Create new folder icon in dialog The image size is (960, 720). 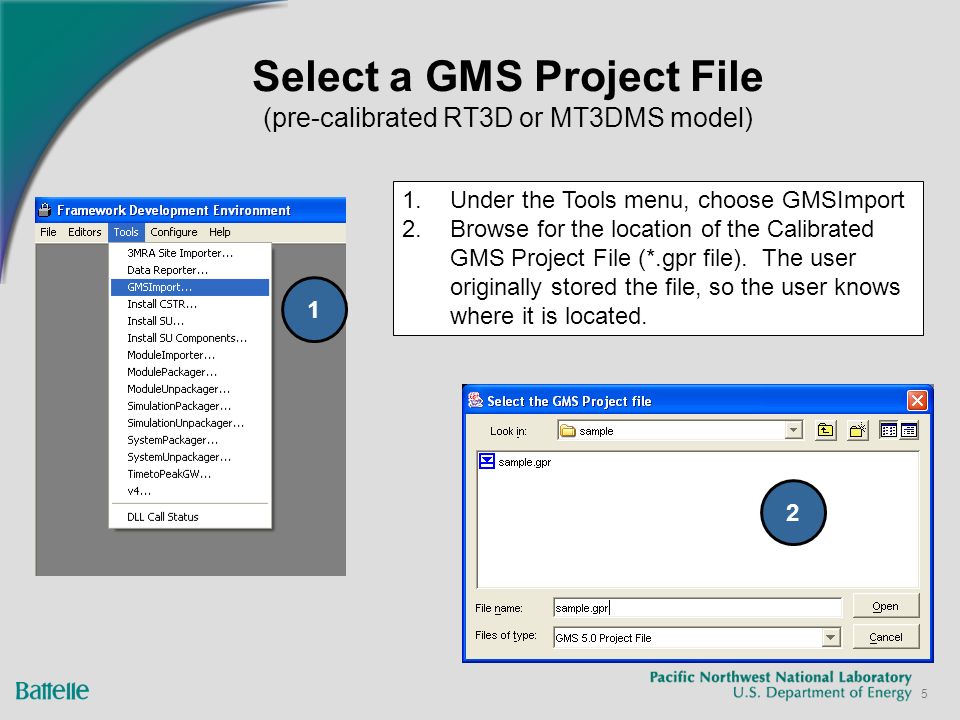[x=858, y=430]
